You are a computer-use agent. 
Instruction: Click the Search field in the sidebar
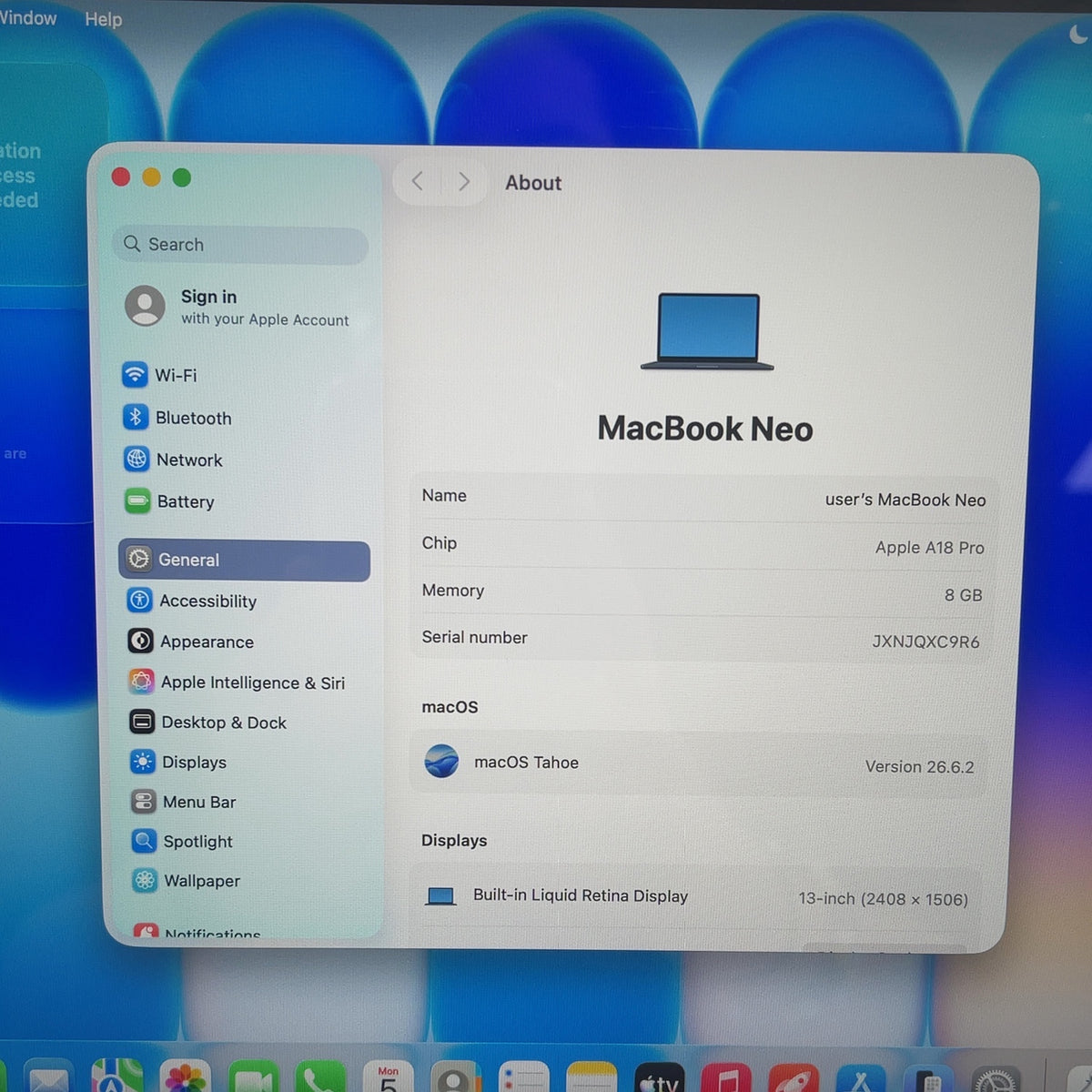pos(240,245)
